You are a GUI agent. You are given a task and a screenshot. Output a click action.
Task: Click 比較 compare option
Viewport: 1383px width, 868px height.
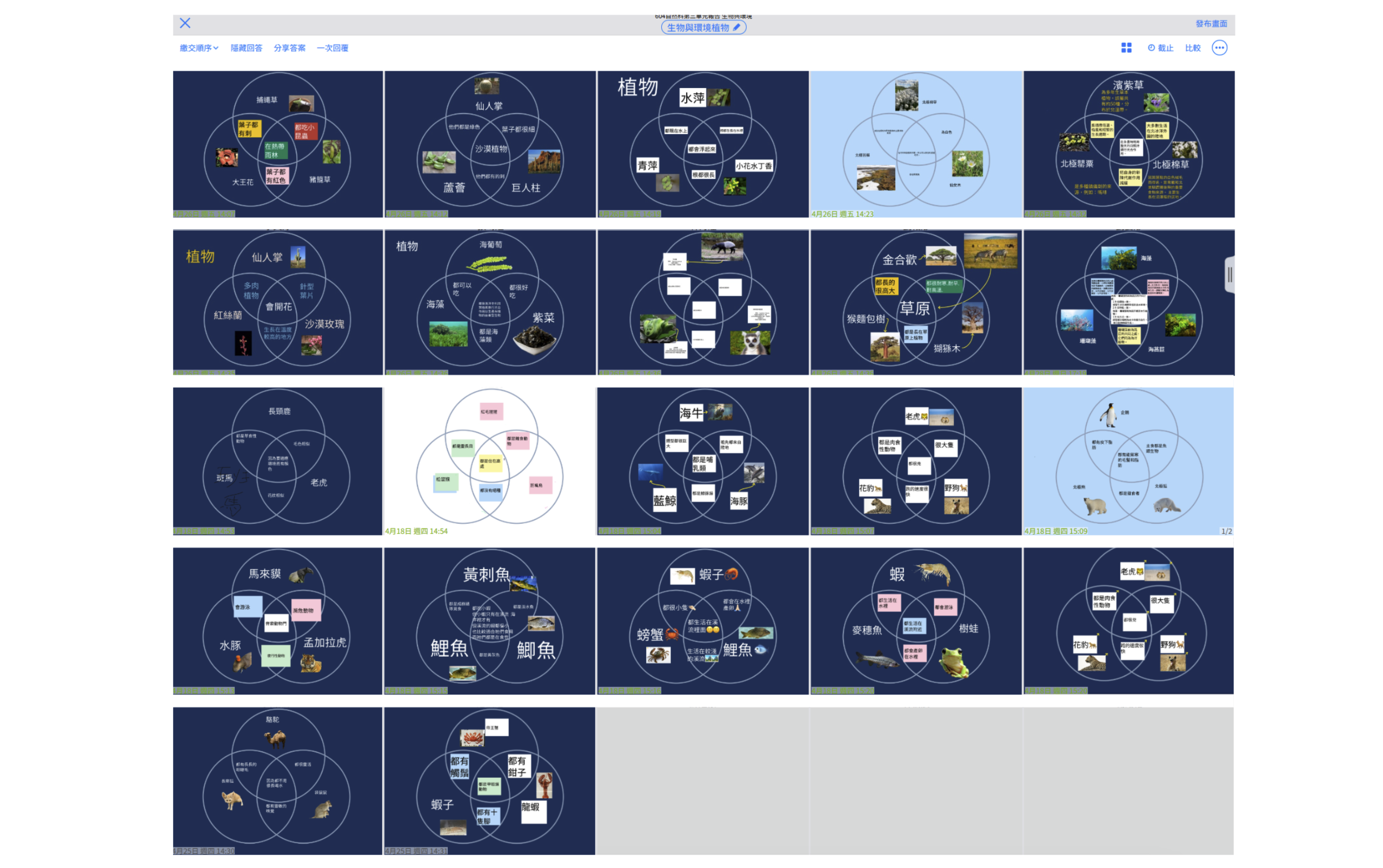click(x=1192, y=48)
